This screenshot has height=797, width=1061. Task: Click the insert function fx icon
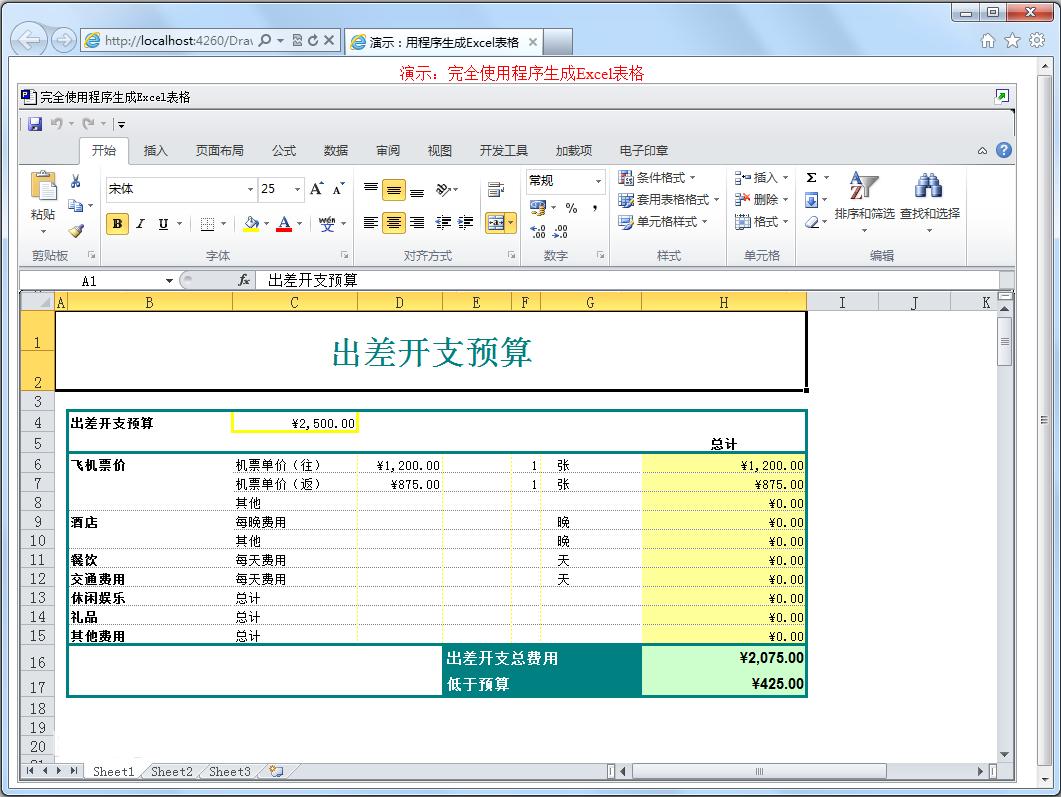click(x=243, y=281)
